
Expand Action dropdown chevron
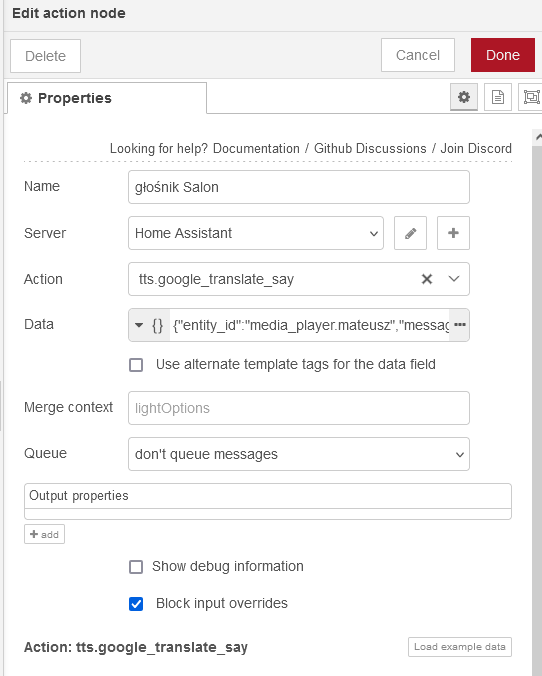(454, 279)
